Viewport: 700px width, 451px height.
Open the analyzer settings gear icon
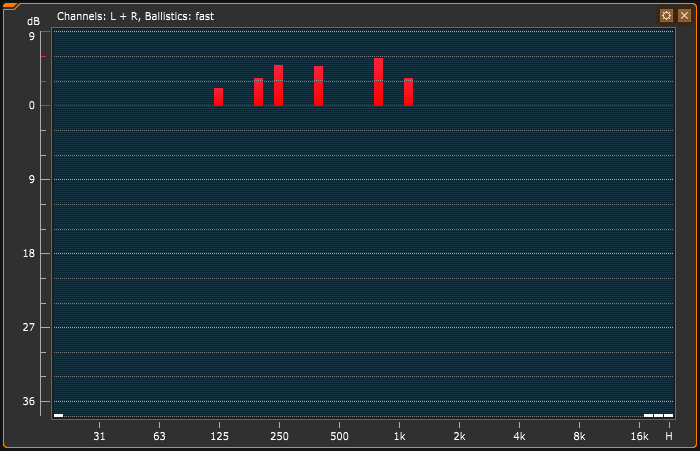point(666,16)
